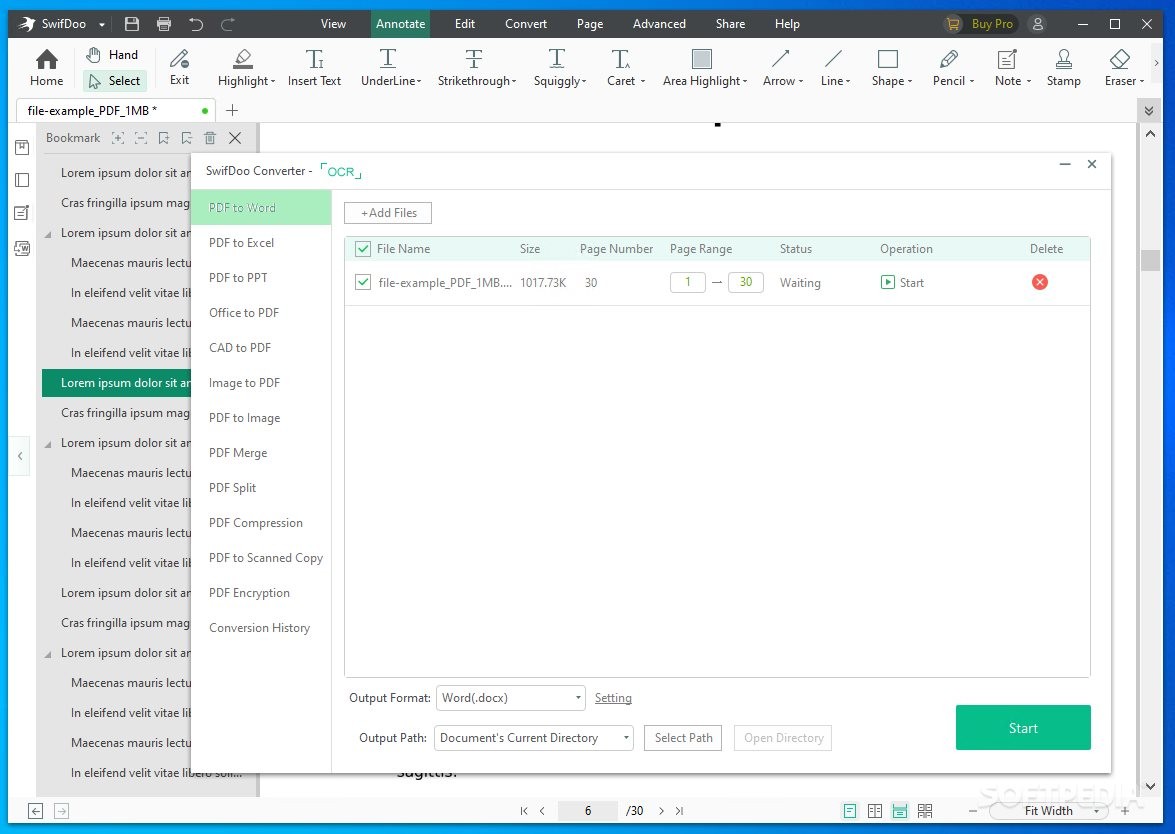Switch to two-page view mode
Screen dimensions: 1175x834
(875, 811)
